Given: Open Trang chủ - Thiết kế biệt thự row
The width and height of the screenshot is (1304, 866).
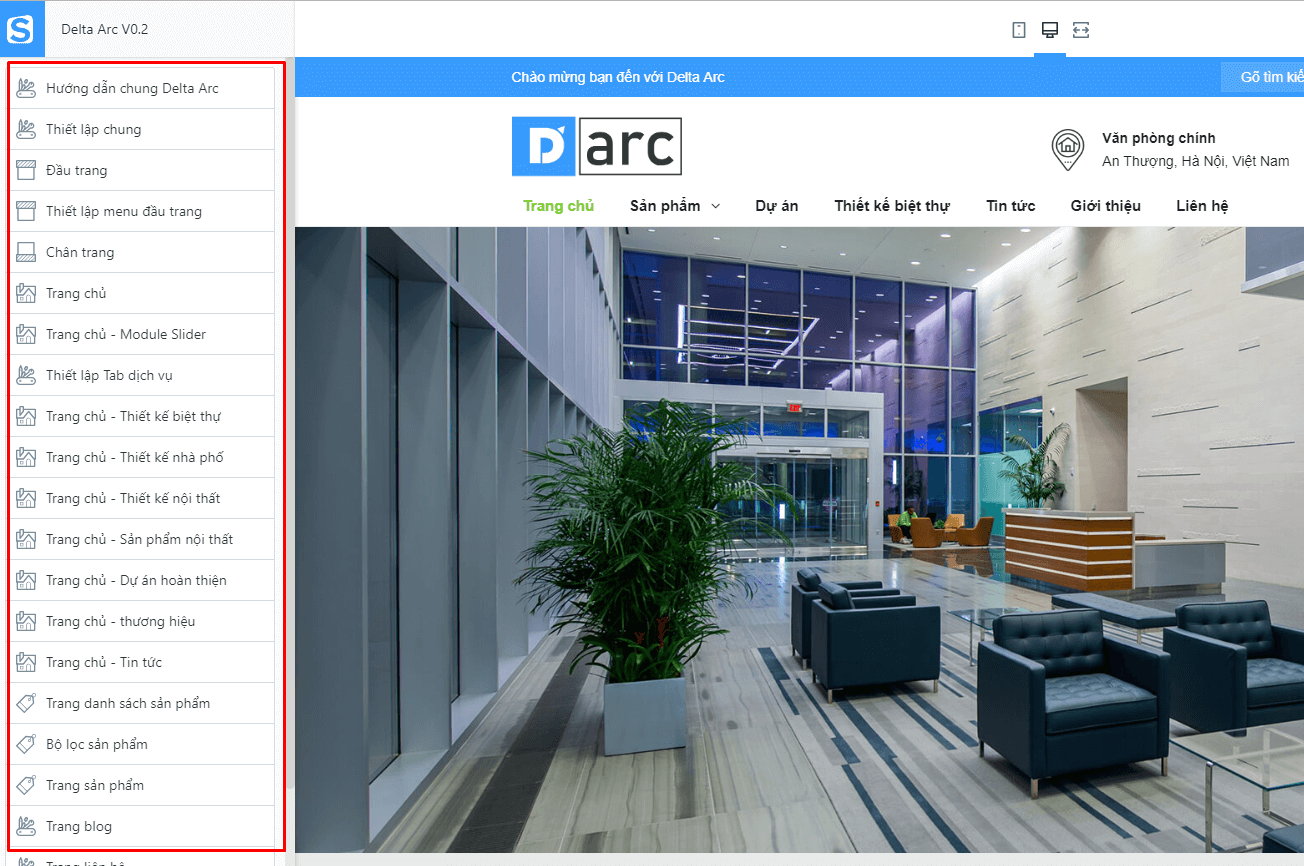Looking at the screenshot, I should click(142, 416).
